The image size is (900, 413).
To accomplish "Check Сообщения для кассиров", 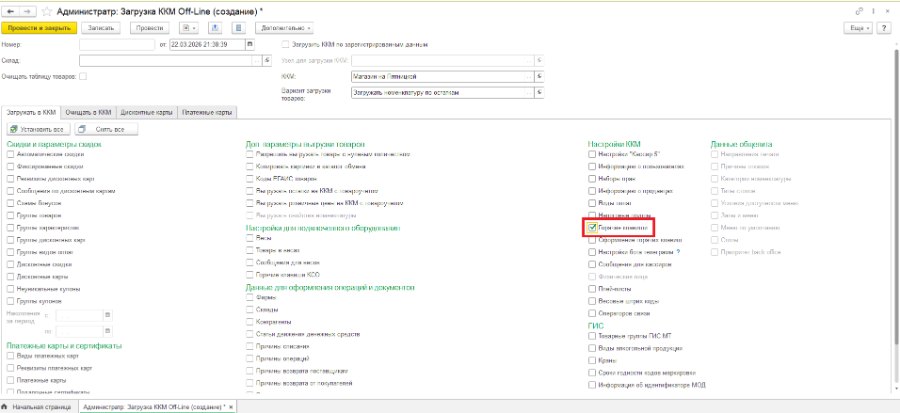I will click(592, 264).
